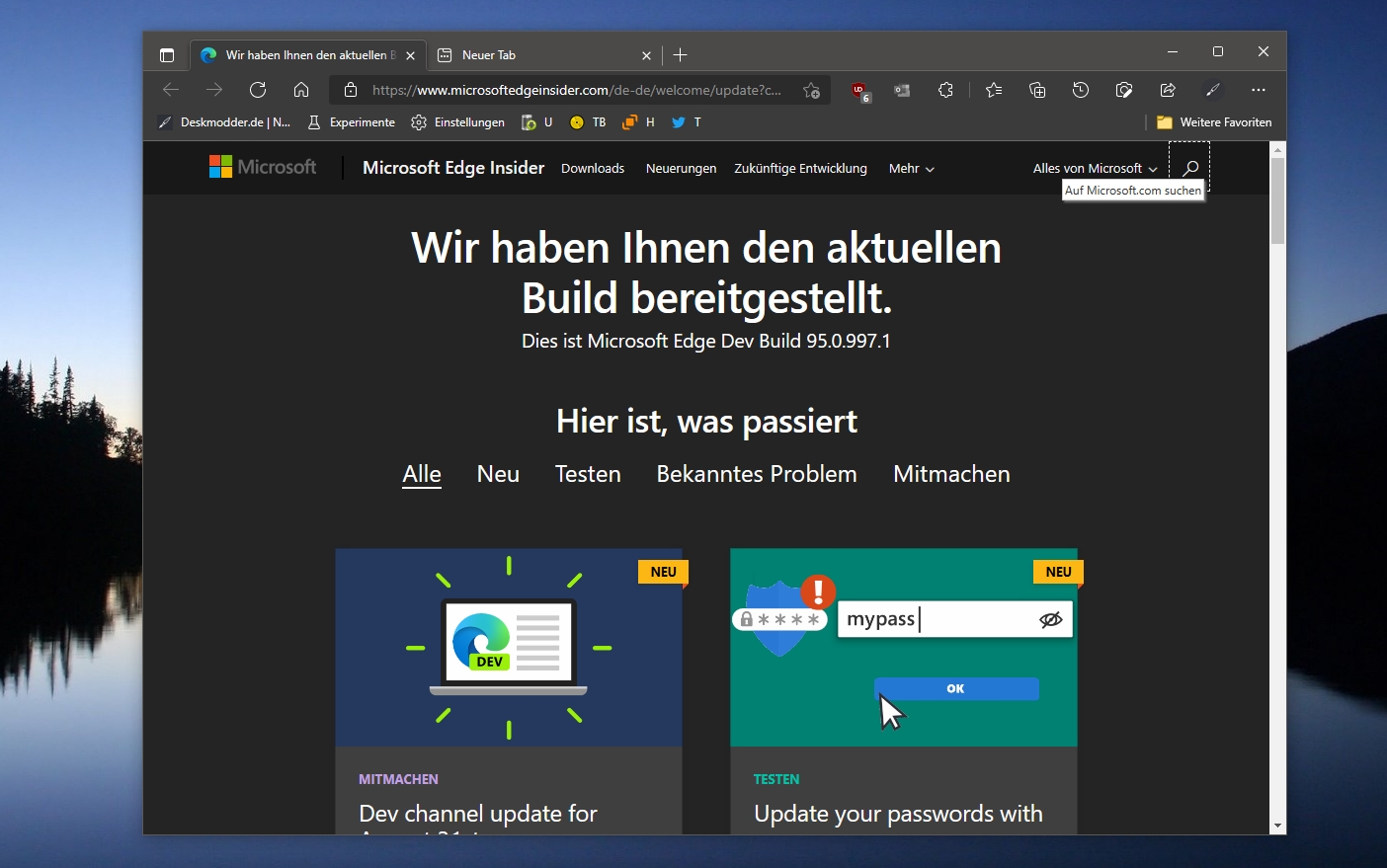The width and height of the screenshot is (1387, 868).
Task: Open Zukünftige Entwicklung navigation link
Action: coord(800,168)
